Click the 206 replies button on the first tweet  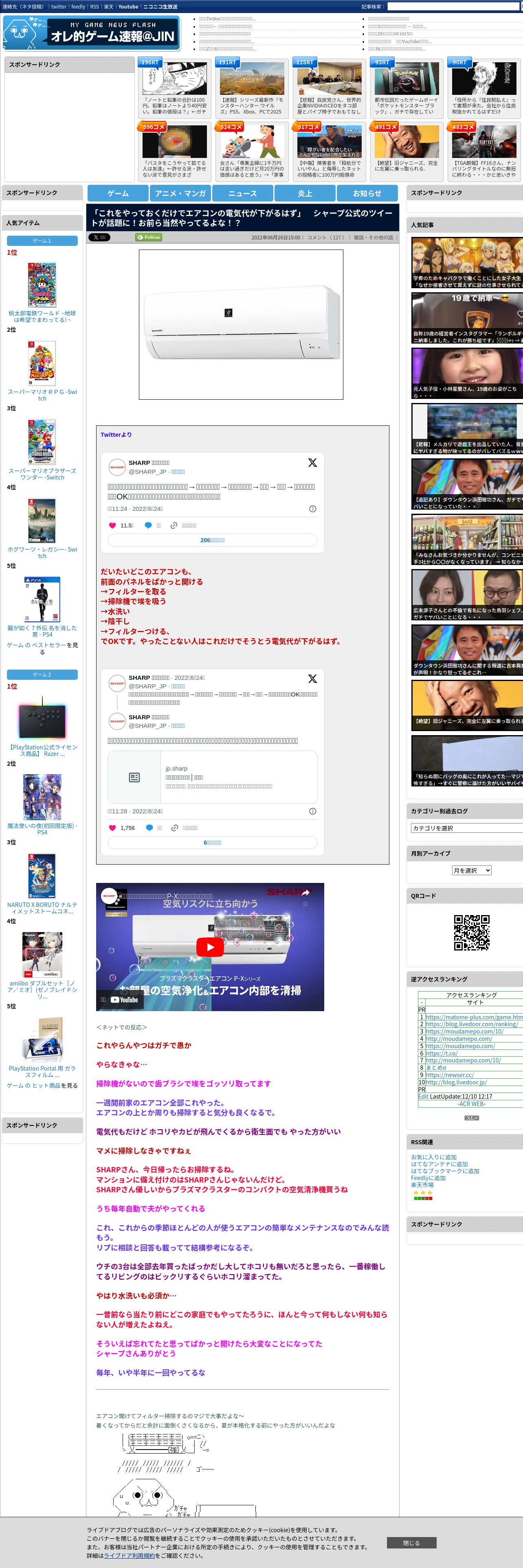[213, 540]
